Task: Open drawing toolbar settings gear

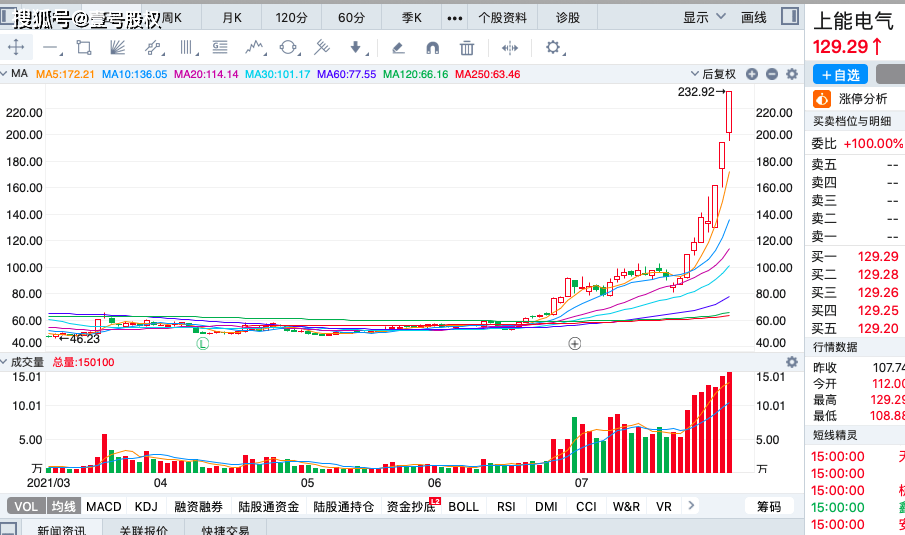Action: coord(553,47)
